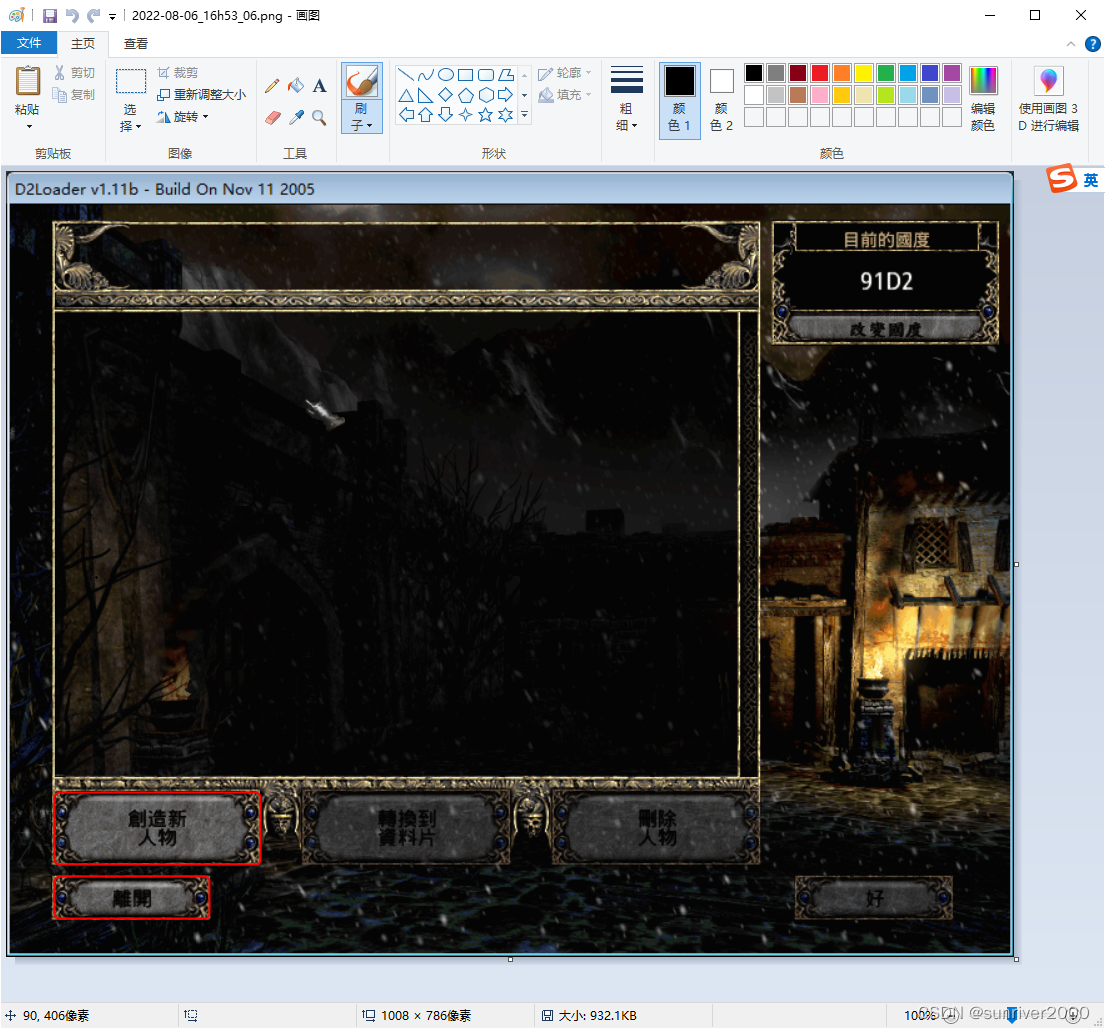
Task: Activate the Text tool (letter A)
Action: point(319,86)
